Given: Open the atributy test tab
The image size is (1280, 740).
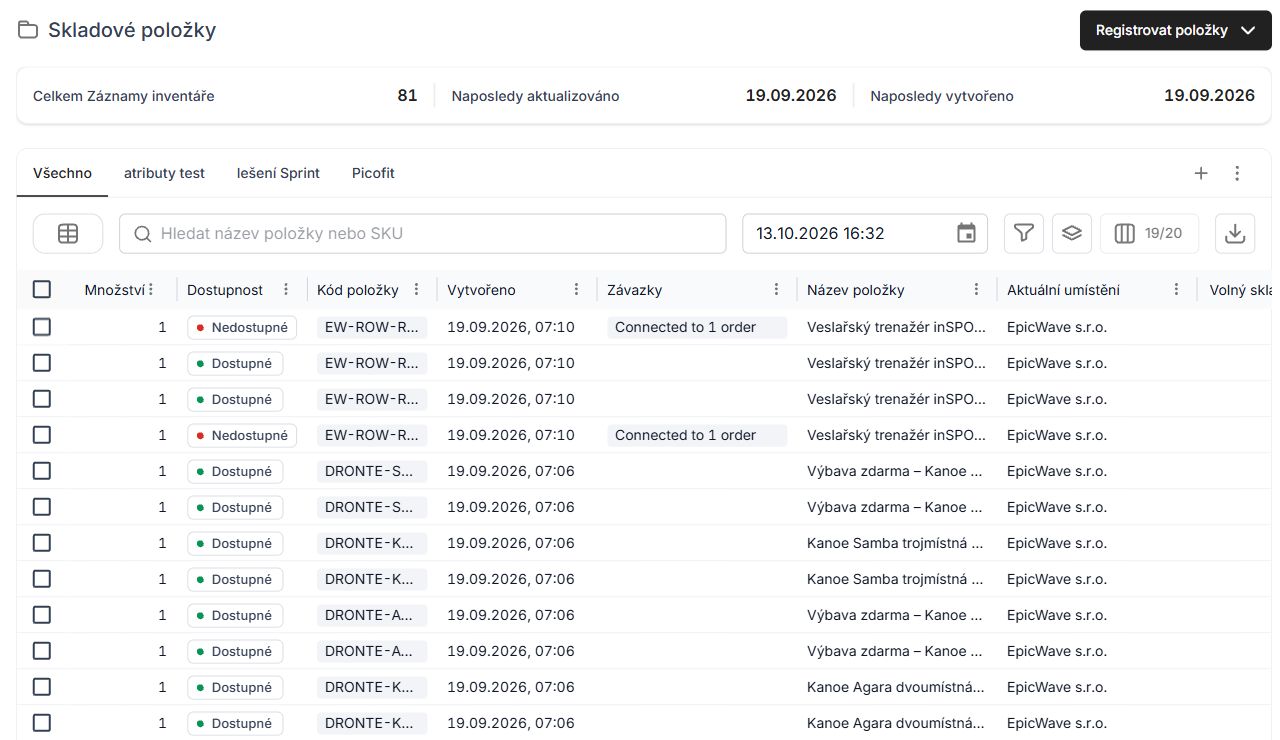Looking at the screenshot, I should (164, 173).
